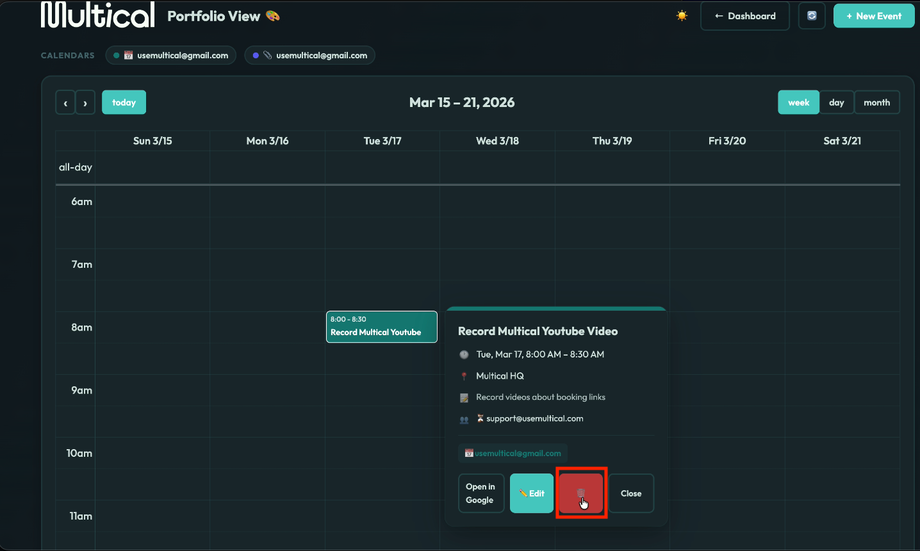Click the usemultical@gmail.com calendar tag in the popup
The image size is (920, 551).
[513, 453]
